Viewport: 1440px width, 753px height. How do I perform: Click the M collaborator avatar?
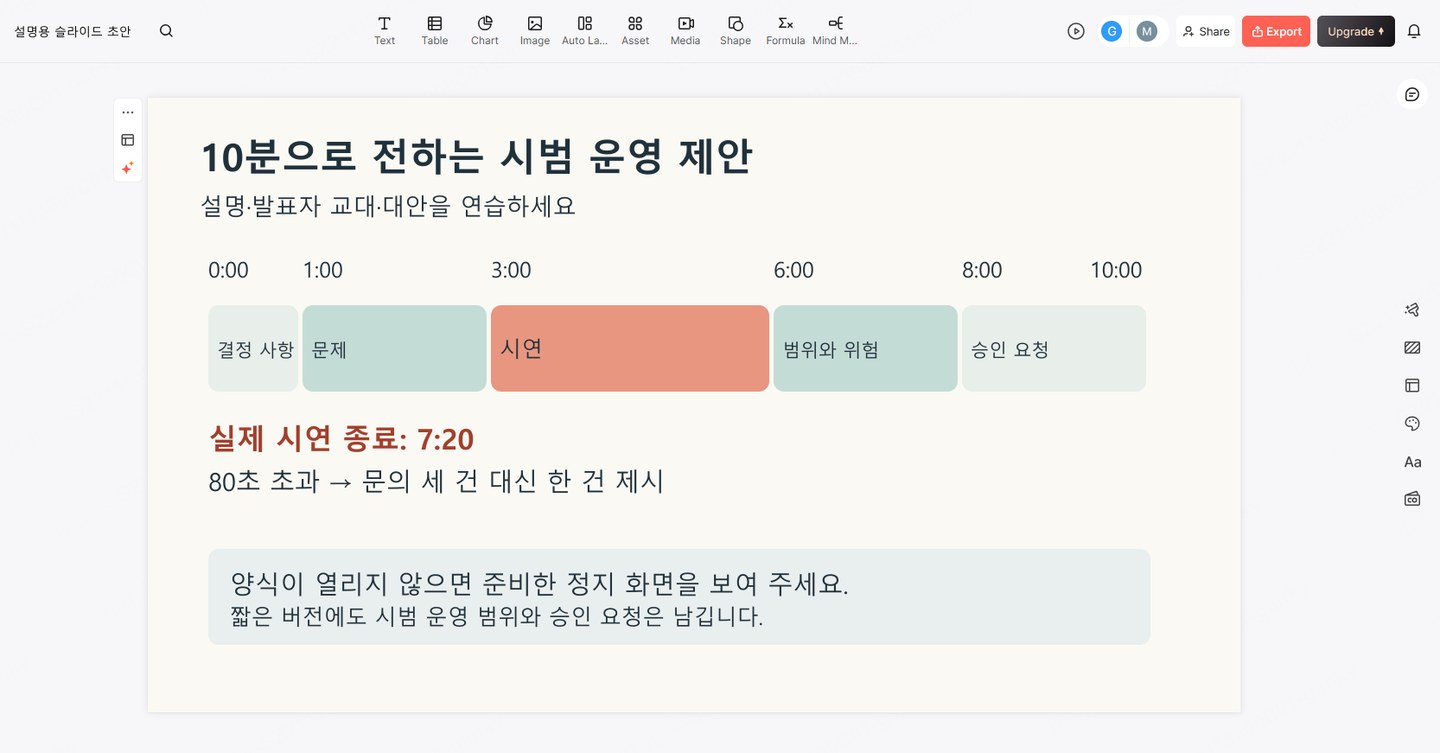click(1147, 31)
